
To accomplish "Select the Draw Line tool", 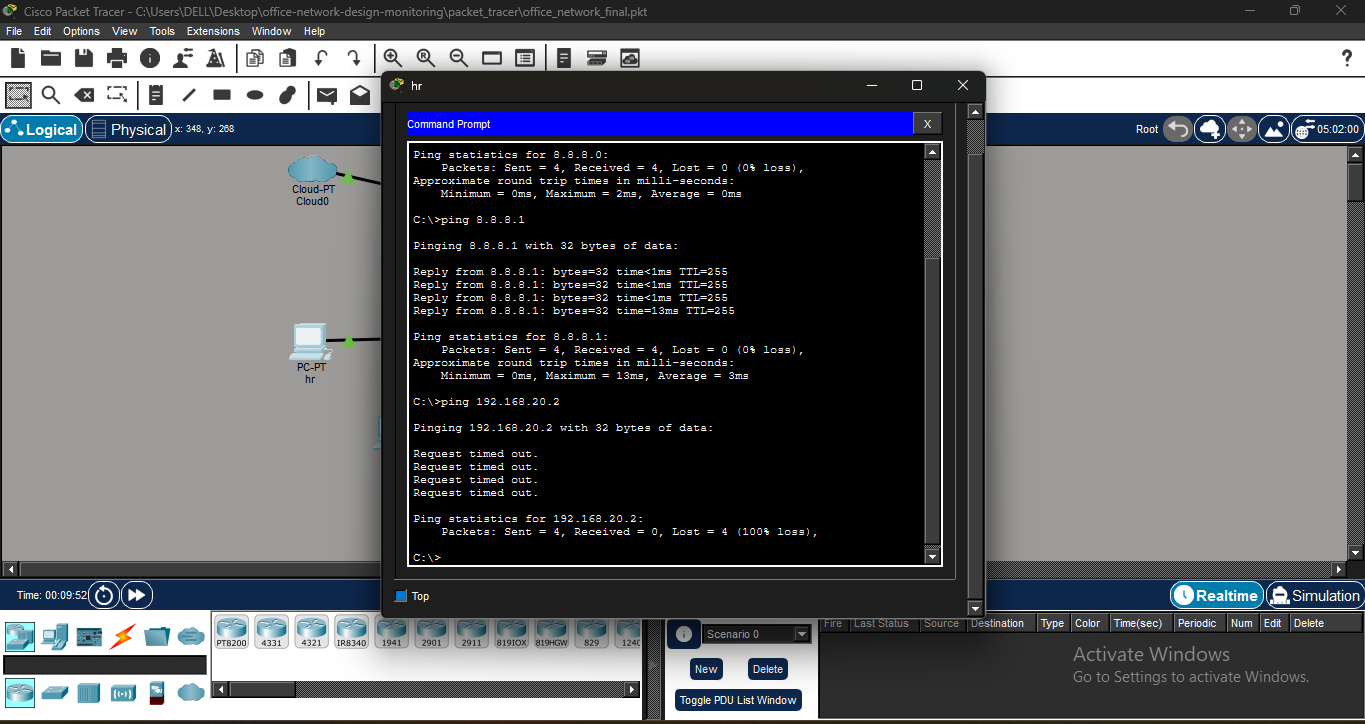I will (x=189, y=95).
